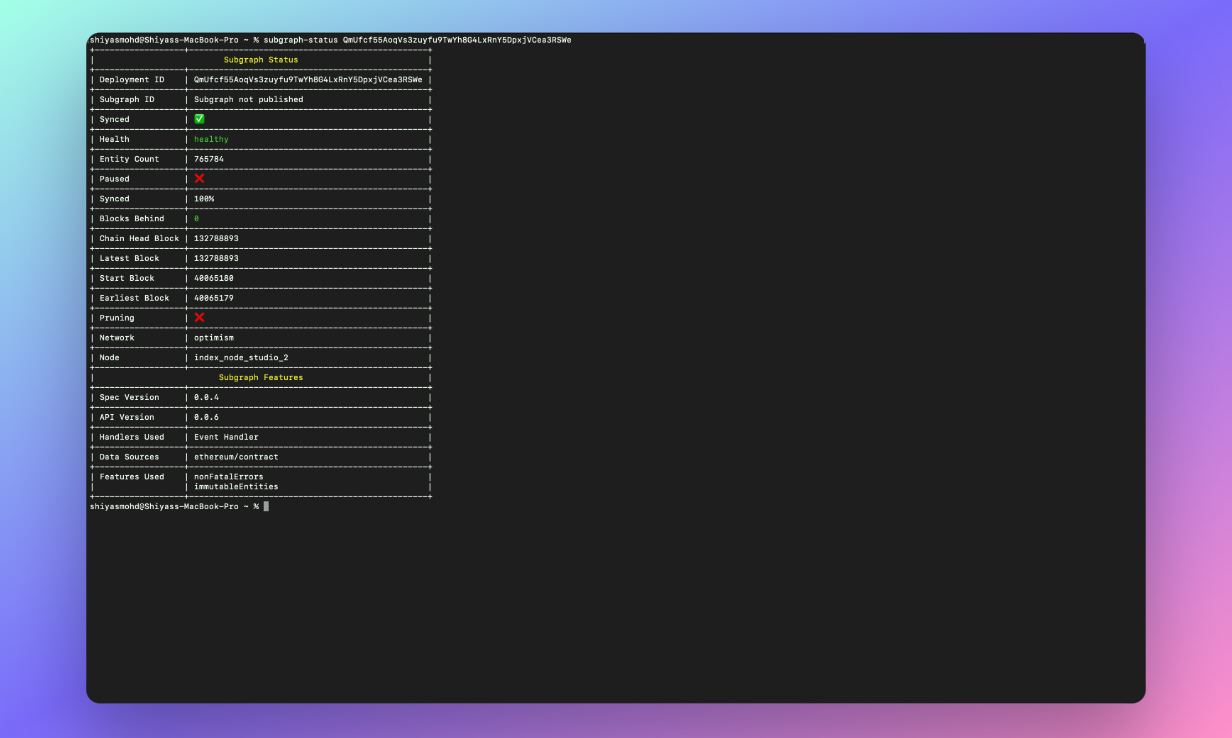Click the 'Paused' row label
This screenshot has height=738, width=1232.
[x=115, y=179]
